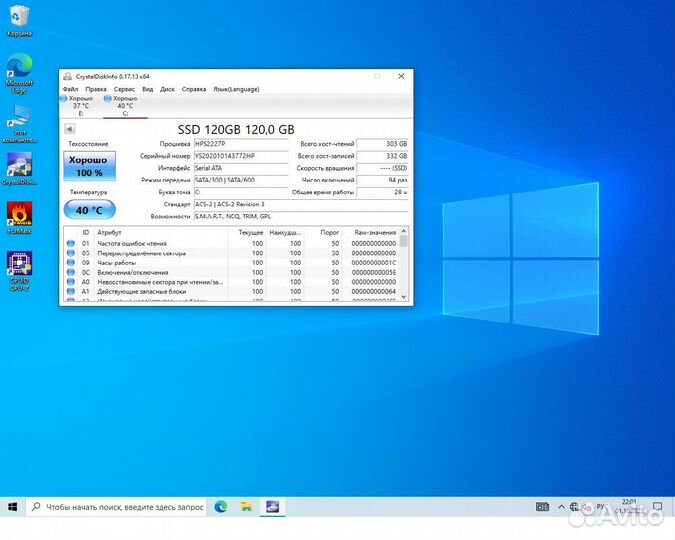
Task: Click the status circle for attribute 09
Action: pos(71,263)
